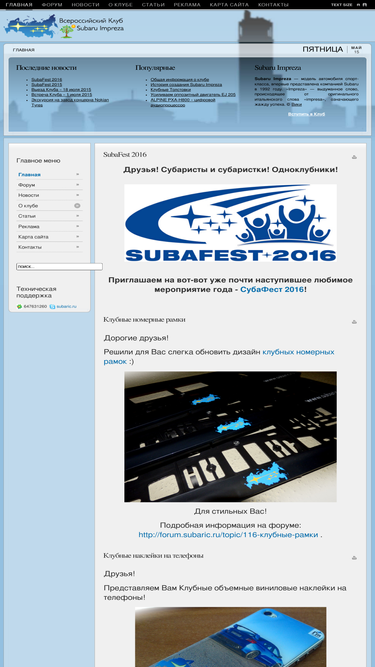Click the Последние новости section heading
Viewport: 375px width, 667px height.
tap(46, 68)
